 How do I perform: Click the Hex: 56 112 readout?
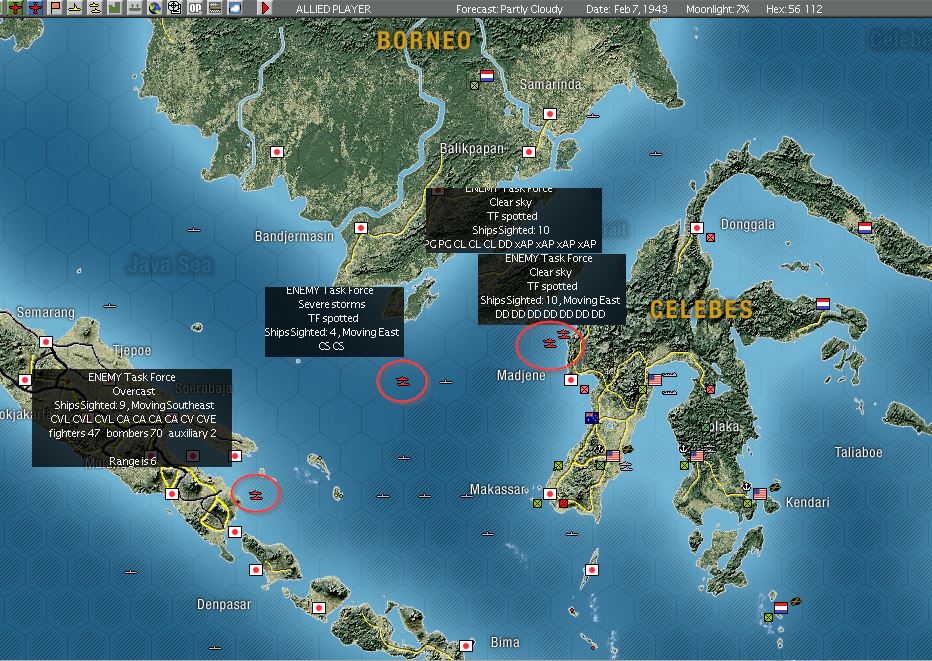click(794, 9)
